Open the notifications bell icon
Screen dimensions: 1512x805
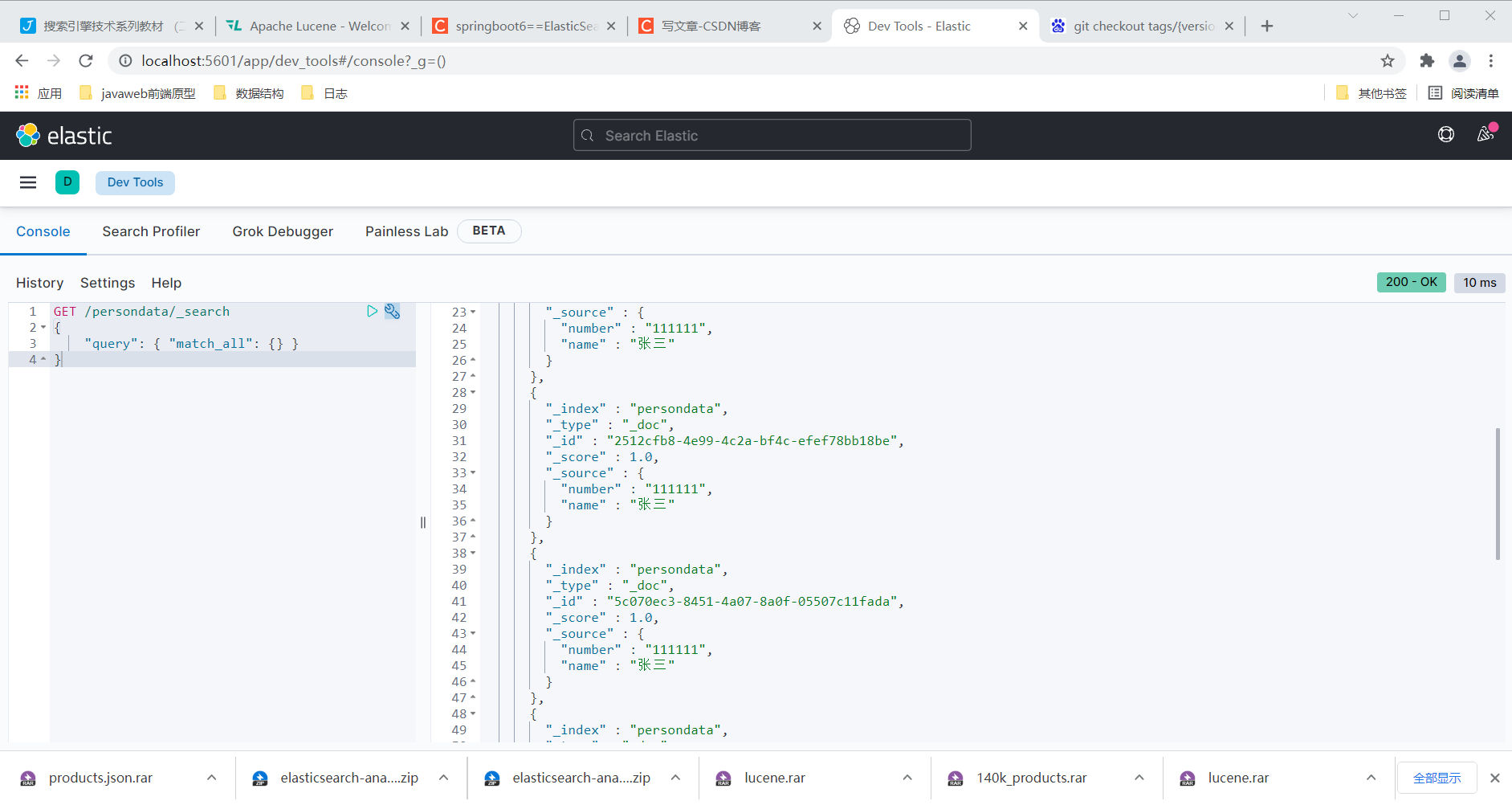(x=1485, y=134)
